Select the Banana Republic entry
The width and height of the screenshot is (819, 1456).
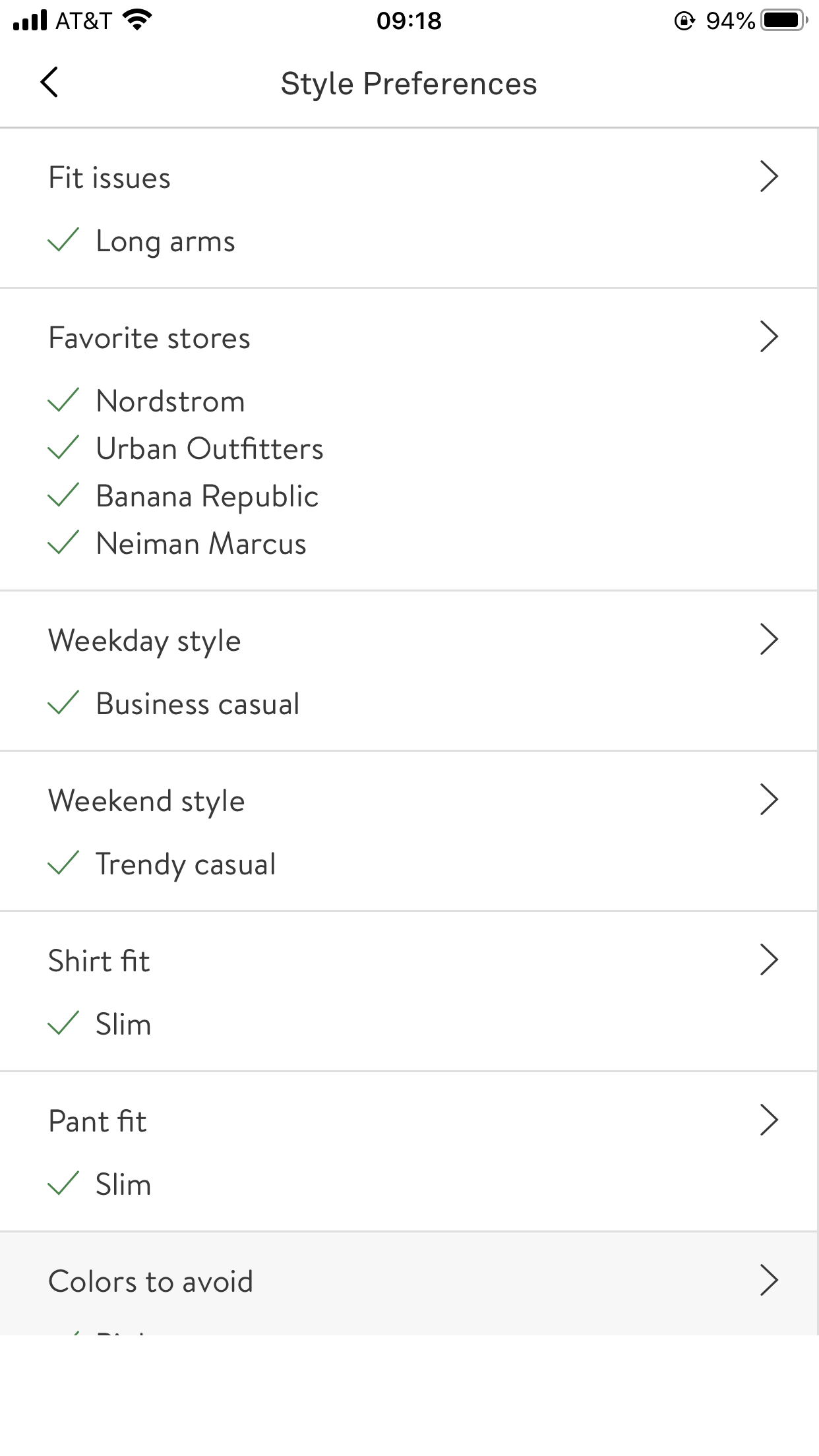click(207, 497)
